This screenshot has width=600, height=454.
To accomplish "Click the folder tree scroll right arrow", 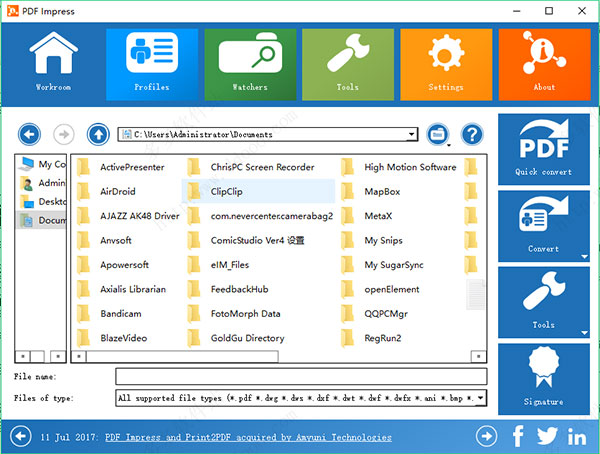I will pos(58,357).
